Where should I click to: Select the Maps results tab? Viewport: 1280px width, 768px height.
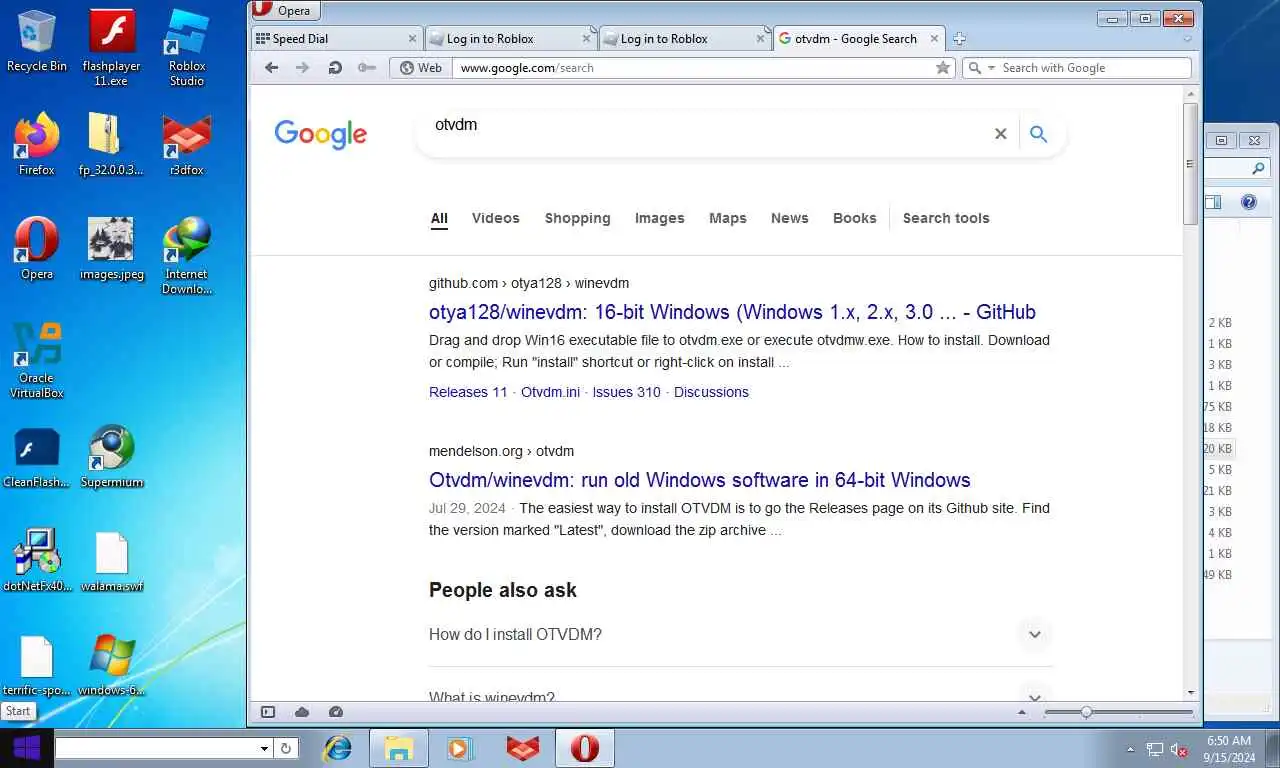pyautogui.click(x=727, y=218)
